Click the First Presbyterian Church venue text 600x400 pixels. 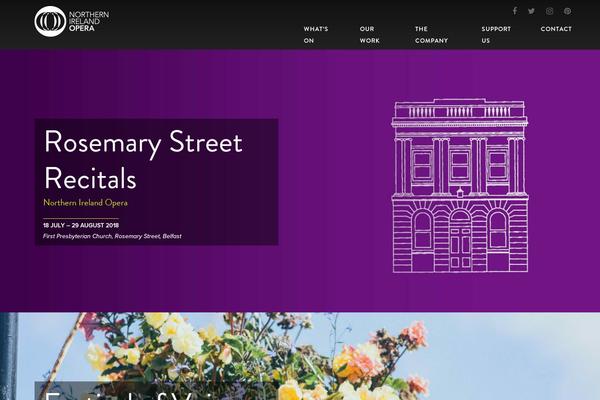coord(112,236)
